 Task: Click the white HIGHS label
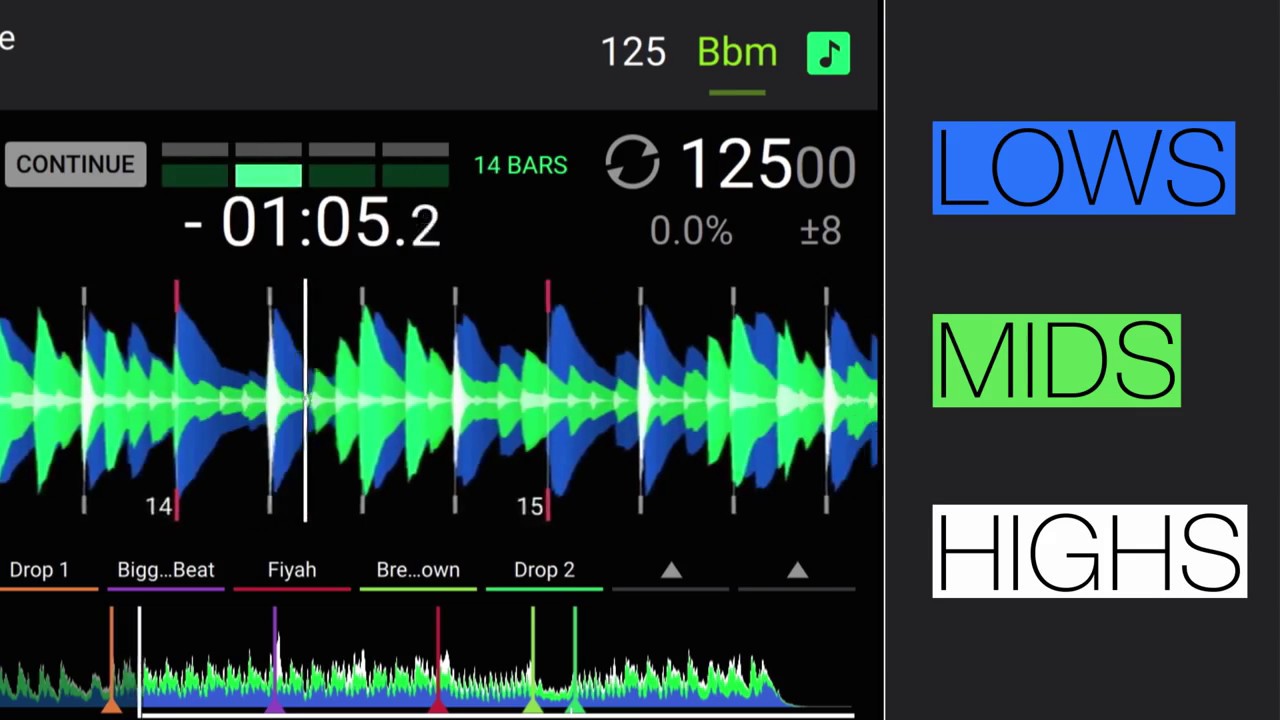pyautogui.click(x=1090, y=552)
